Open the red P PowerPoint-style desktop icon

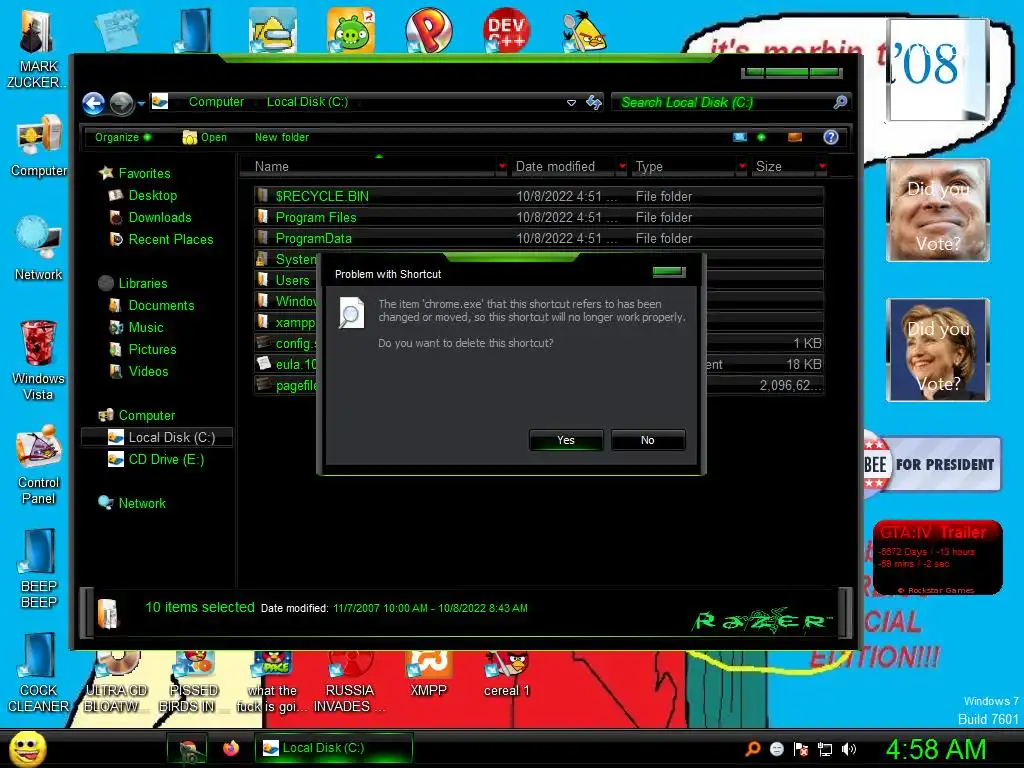click(428, 29)
